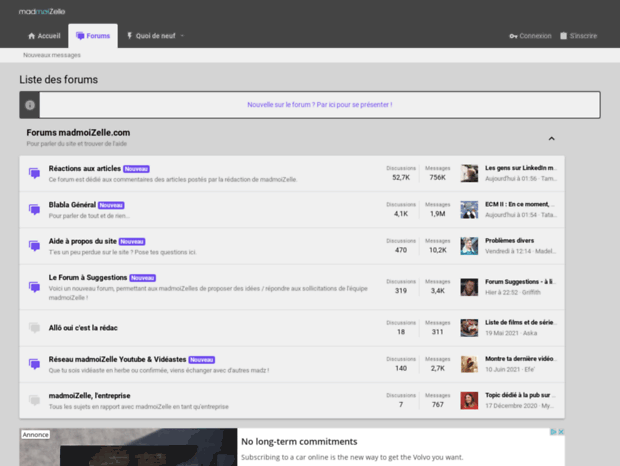Viewport: 620px width, 466px height.
Task: Click forum icon beside Réseau madmoiZelle Youtube
Action: tap(34, 364)
